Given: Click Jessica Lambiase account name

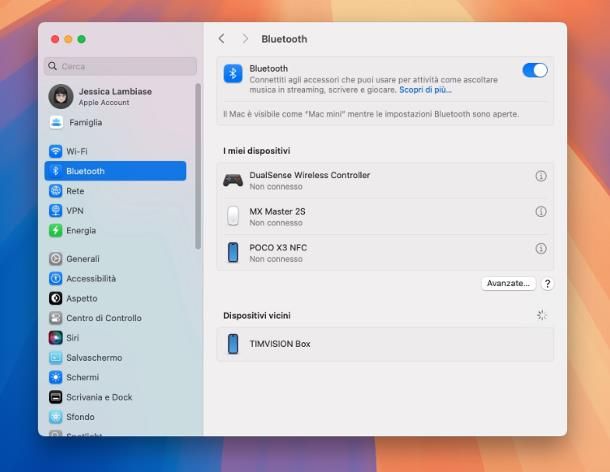Looking at the screenshot, I should tap(115, 91).
